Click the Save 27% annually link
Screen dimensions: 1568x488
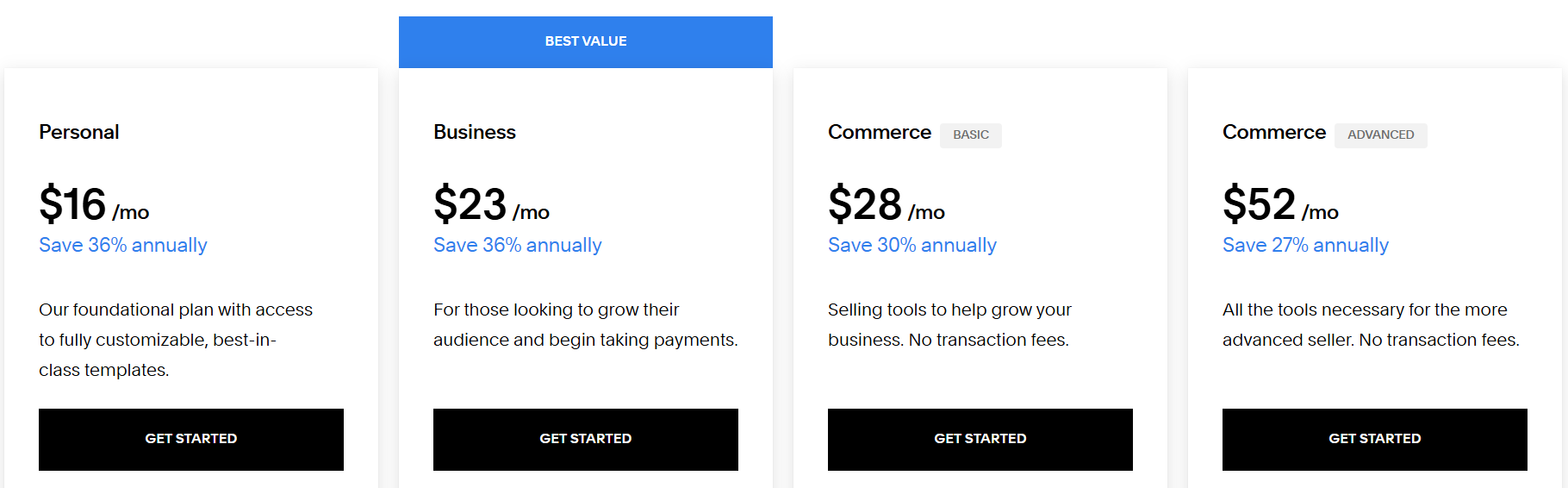point(1306,246)
